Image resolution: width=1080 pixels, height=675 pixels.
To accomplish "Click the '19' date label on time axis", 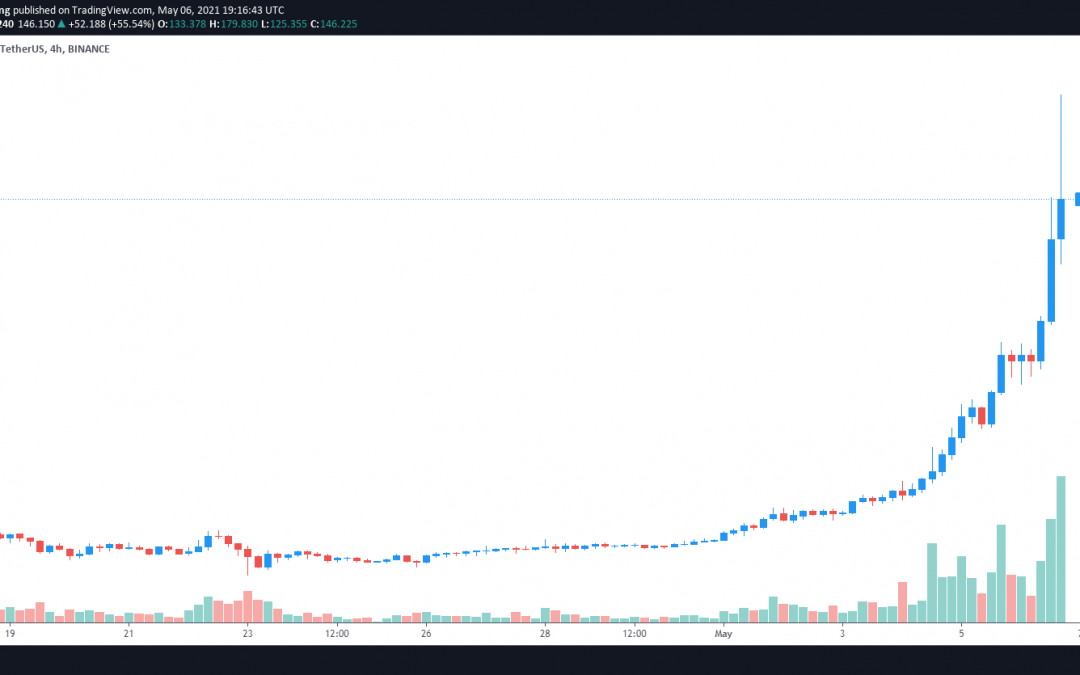I will coord(10,634).
